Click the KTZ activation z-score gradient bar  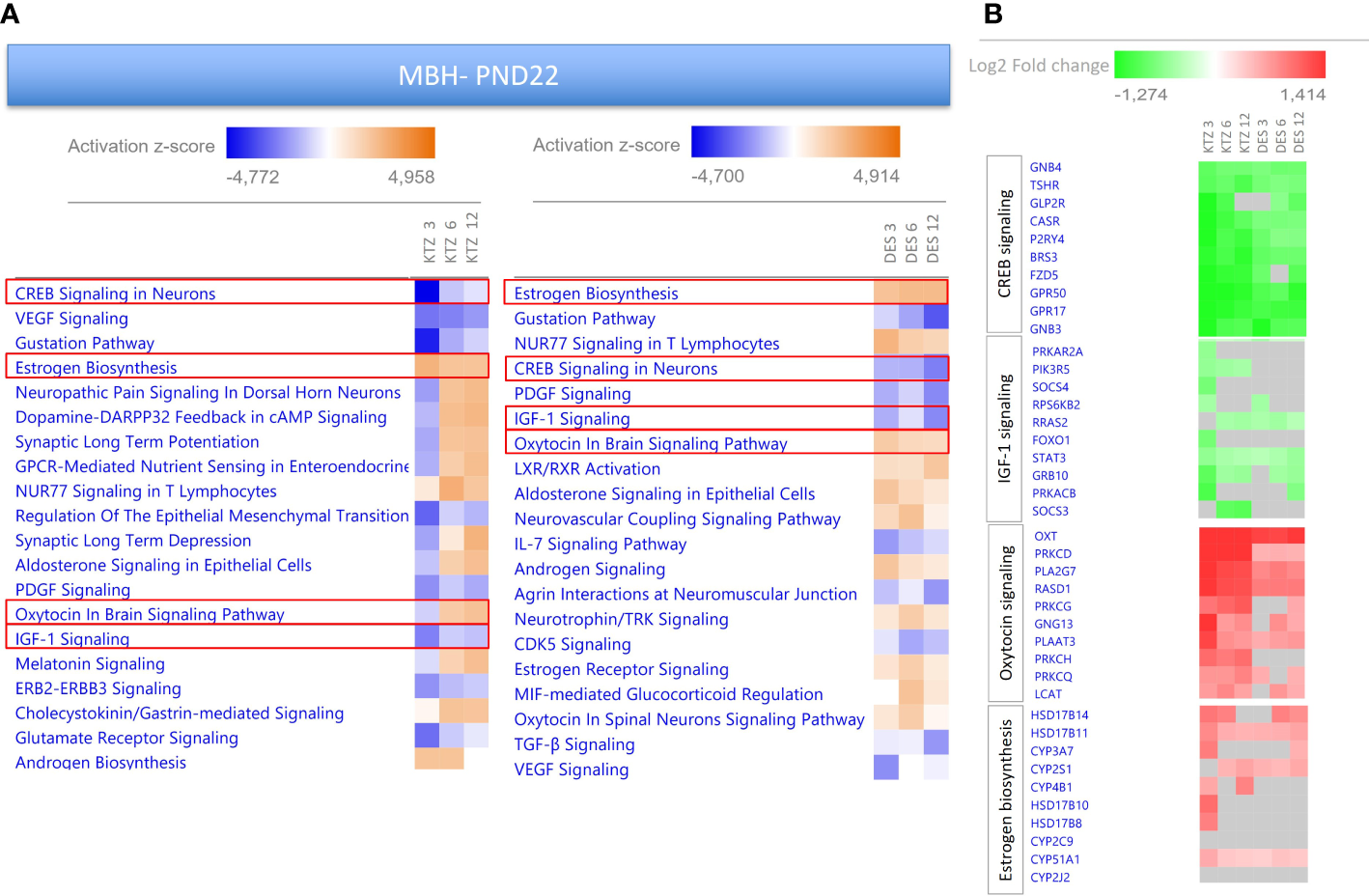[330, 143]
